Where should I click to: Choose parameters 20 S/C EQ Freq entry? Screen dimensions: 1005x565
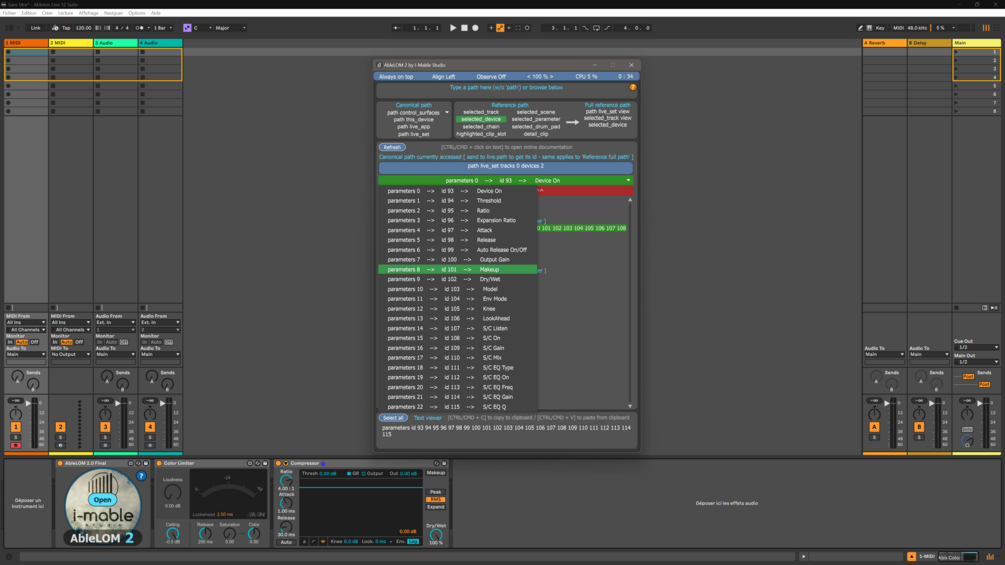457,388
